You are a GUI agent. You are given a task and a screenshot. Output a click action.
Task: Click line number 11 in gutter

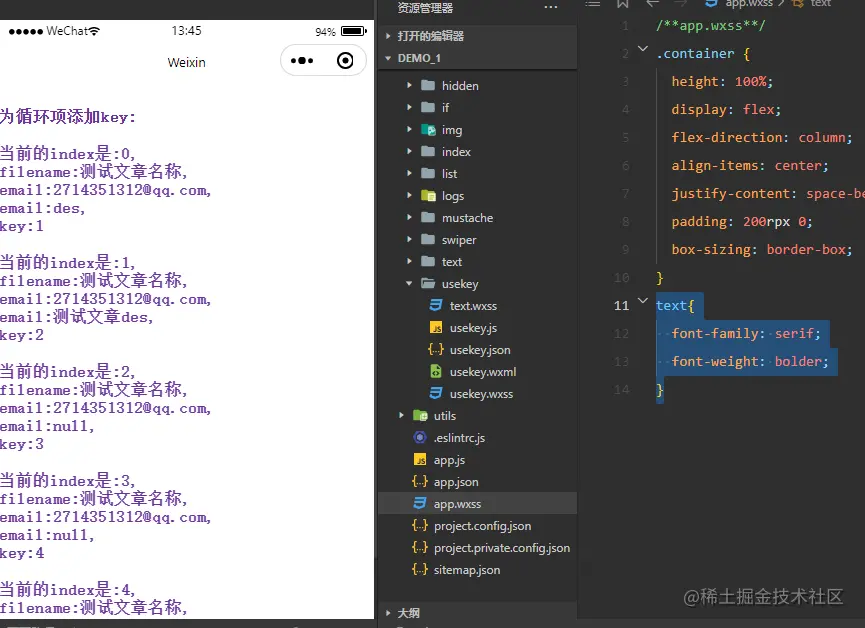point(621,305)
